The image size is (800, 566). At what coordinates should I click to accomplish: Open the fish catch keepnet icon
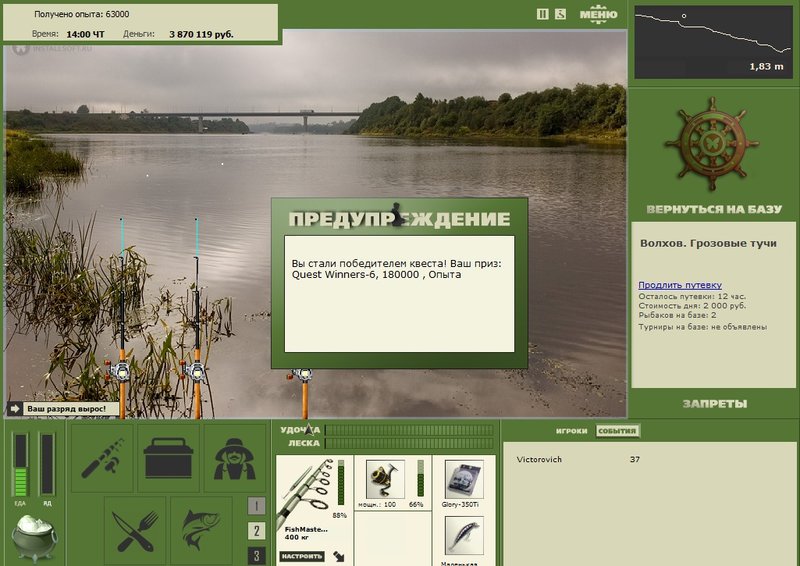[x=202, y=530]
